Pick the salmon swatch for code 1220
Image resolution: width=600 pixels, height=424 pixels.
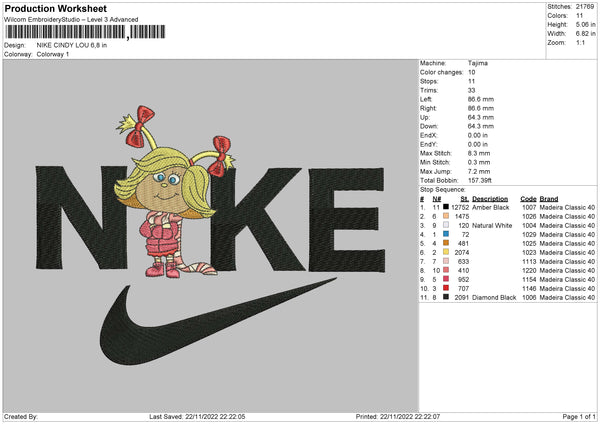(x=446, y=270)
